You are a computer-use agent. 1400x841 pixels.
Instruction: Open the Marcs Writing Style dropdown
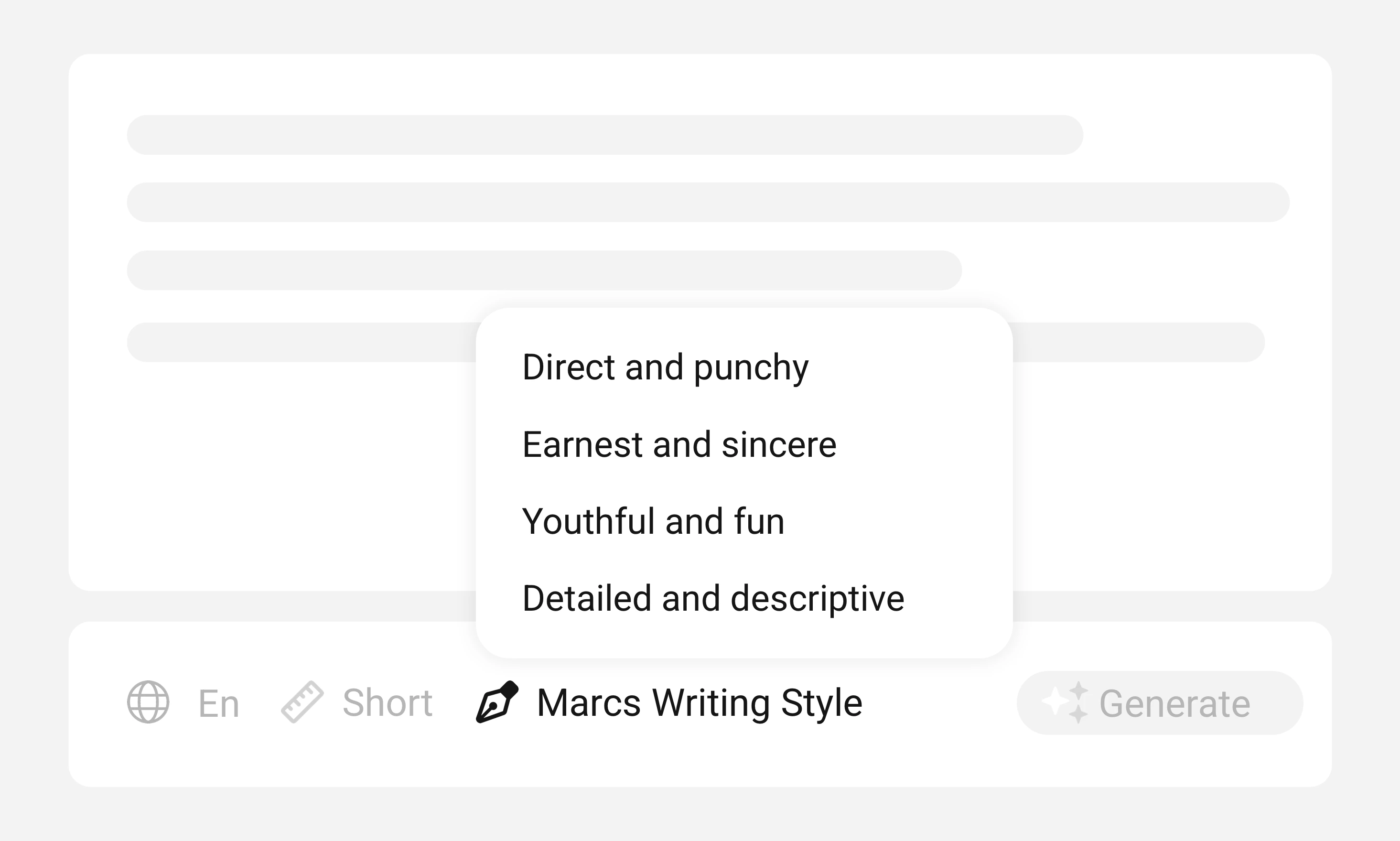[699, 703]
